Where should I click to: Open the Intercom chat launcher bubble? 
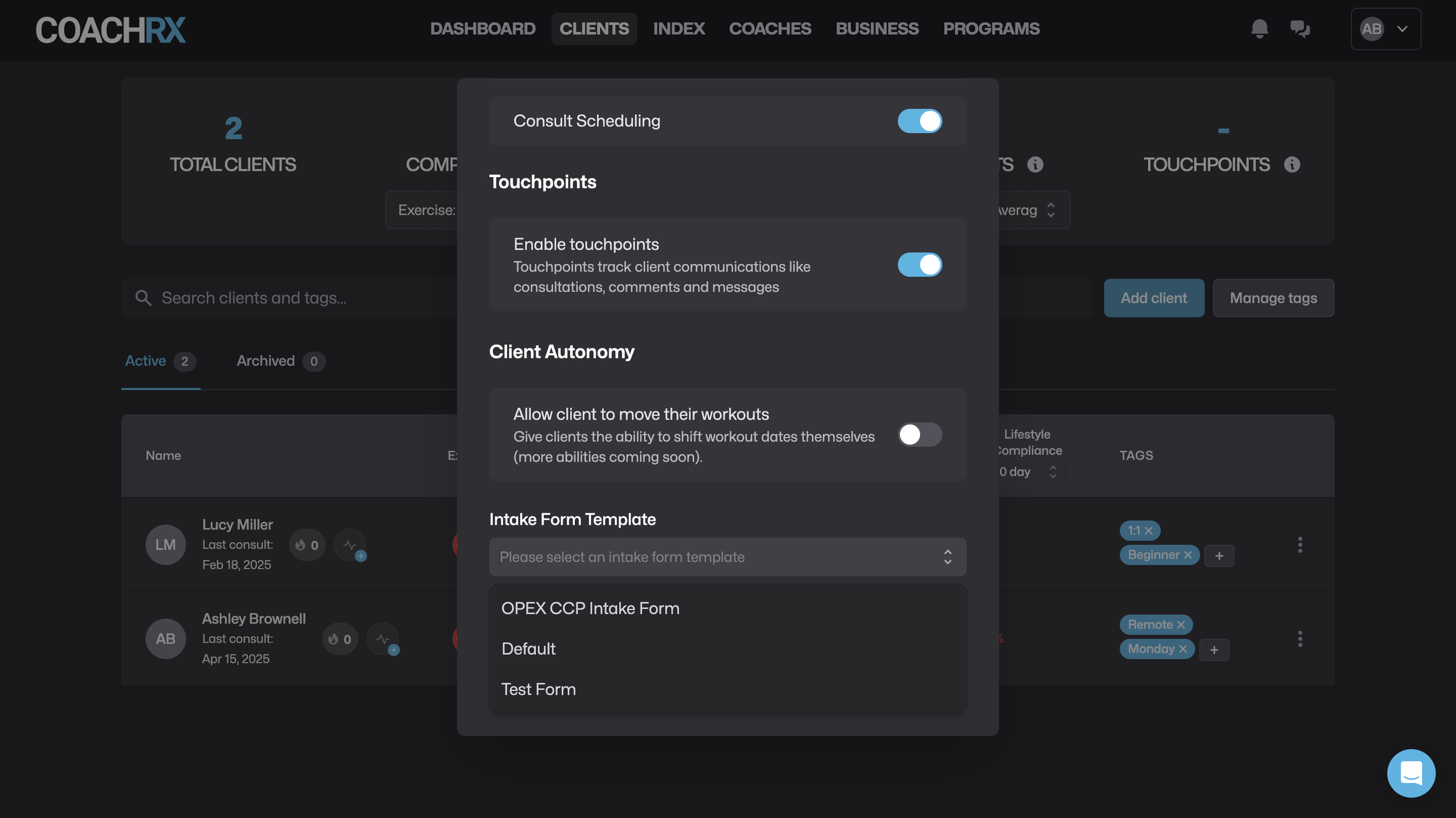pyautogui.click(x=1411, y=773)
